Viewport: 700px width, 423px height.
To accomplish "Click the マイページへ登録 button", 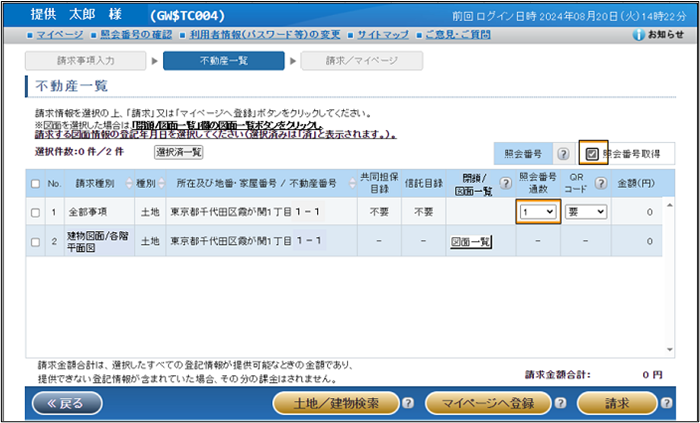I will pyautogui.click(x=488, y=403).
